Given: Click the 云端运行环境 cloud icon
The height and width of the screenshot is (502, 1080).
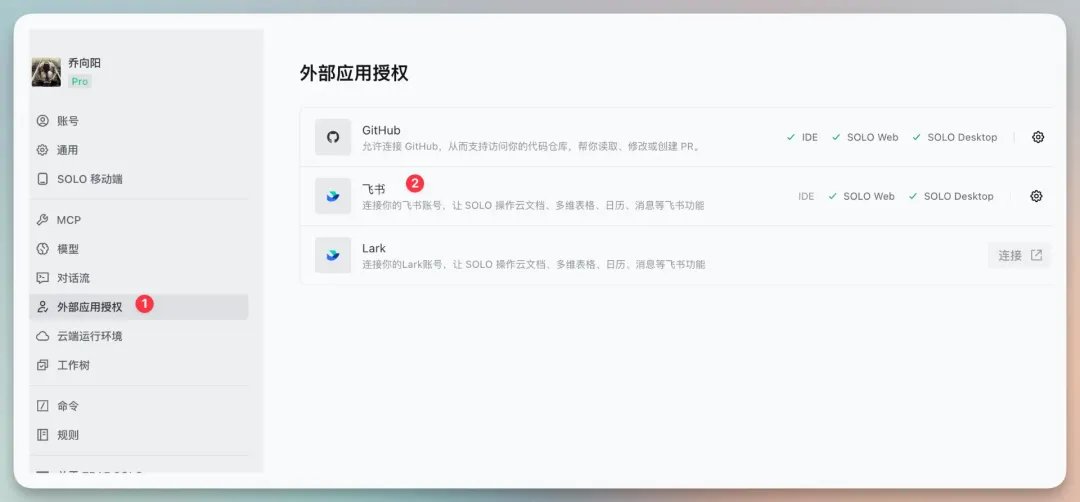Looking at the screenshot, I should point(43,336).
